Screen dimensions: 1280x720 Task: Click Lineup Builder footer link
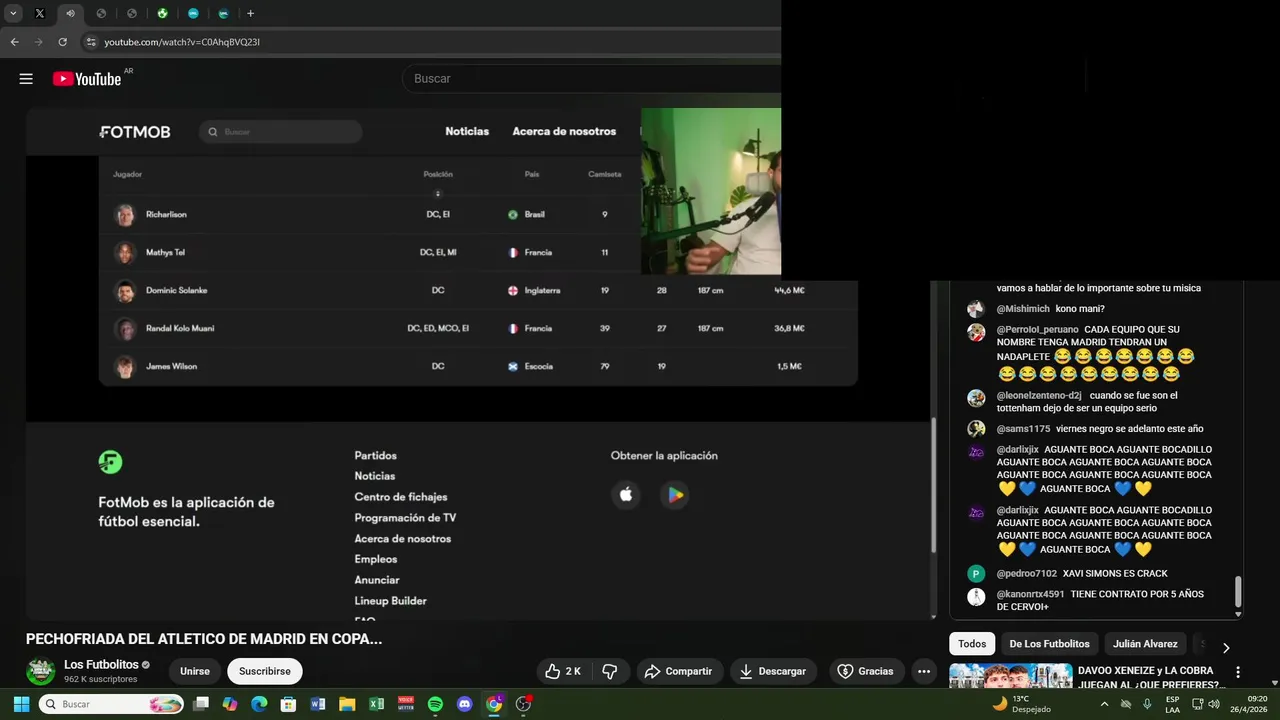390,601
